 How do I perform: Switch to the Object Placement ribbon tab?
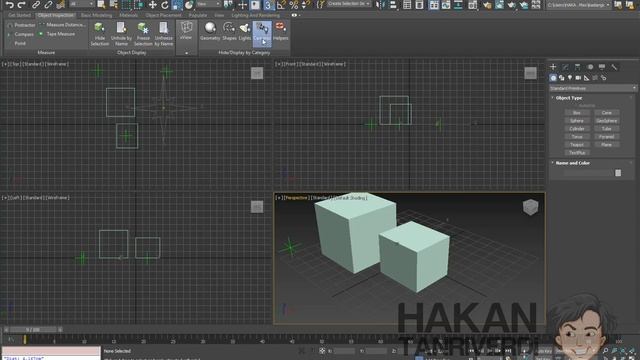163,15
